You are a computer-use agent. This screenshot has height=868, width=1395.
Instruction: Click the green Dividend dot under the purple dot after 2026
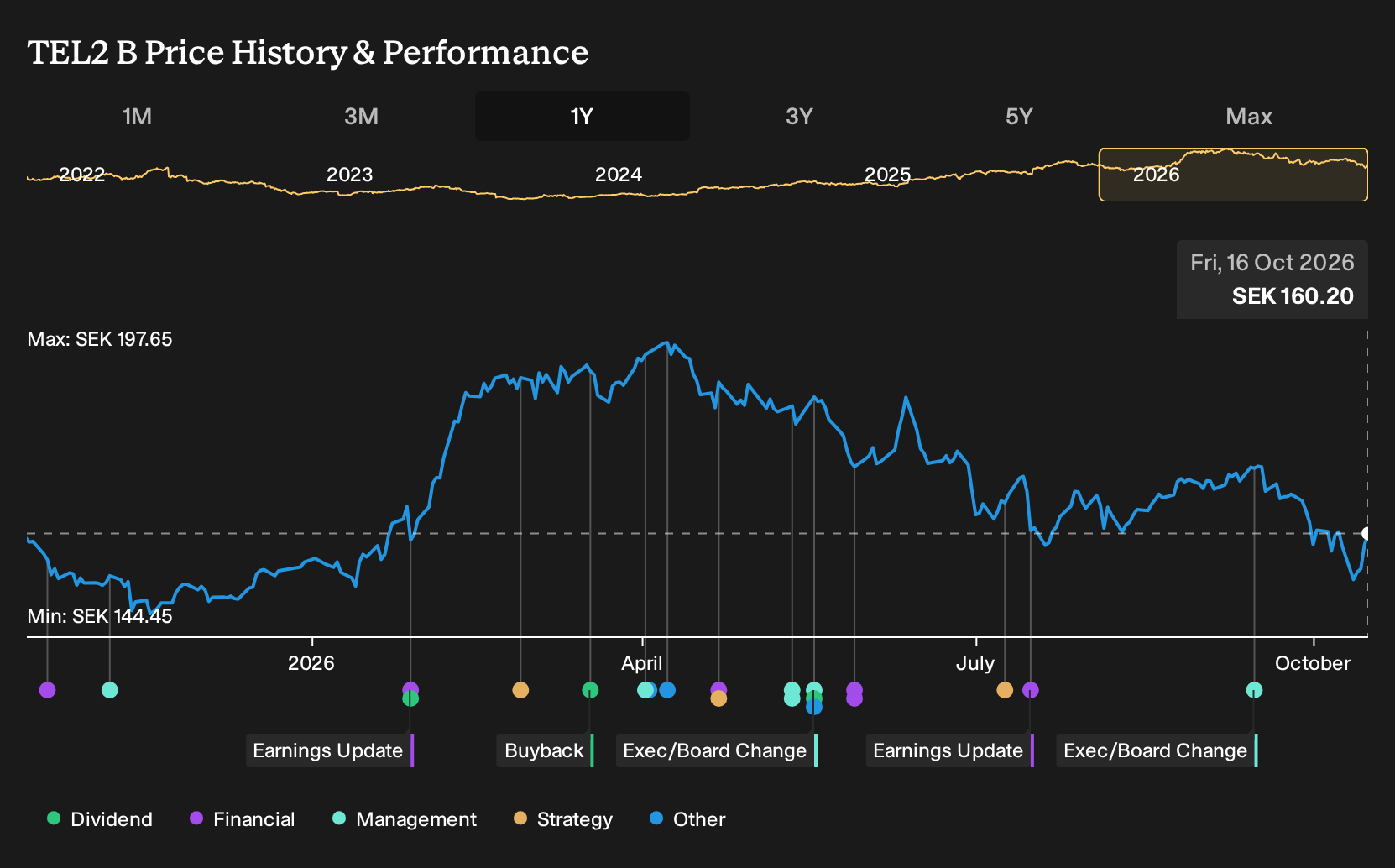pos(410,698)
